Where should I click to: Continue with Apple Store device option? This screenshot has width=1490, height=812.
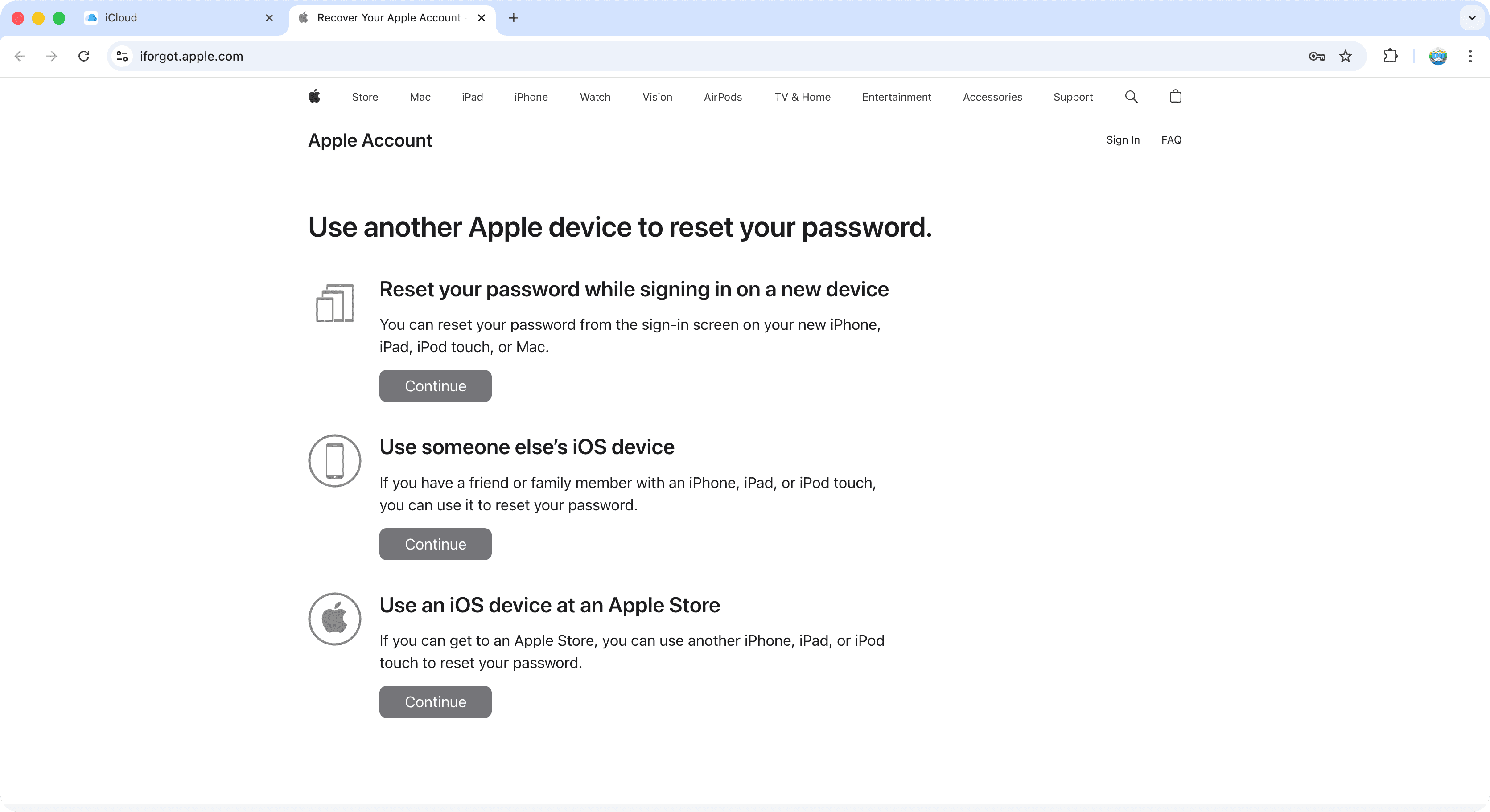click(x=435, y=701)
